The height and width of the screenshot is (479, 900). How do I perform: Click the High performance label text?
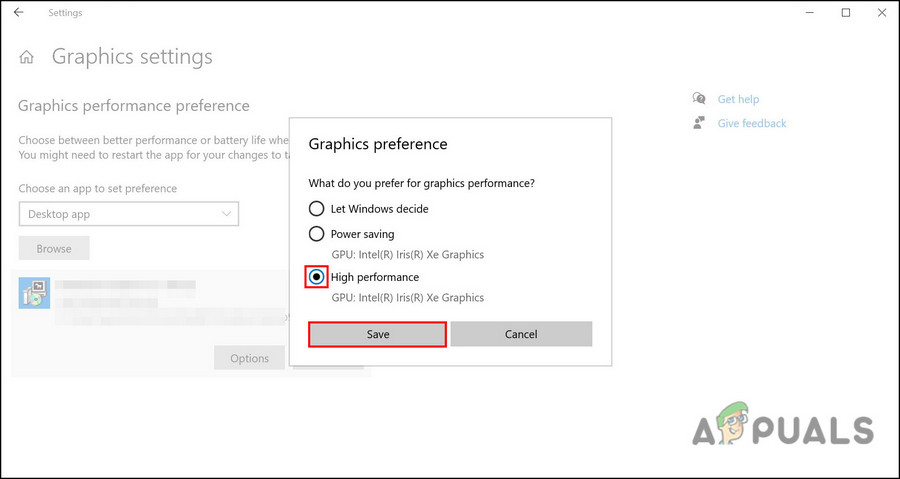375,277
